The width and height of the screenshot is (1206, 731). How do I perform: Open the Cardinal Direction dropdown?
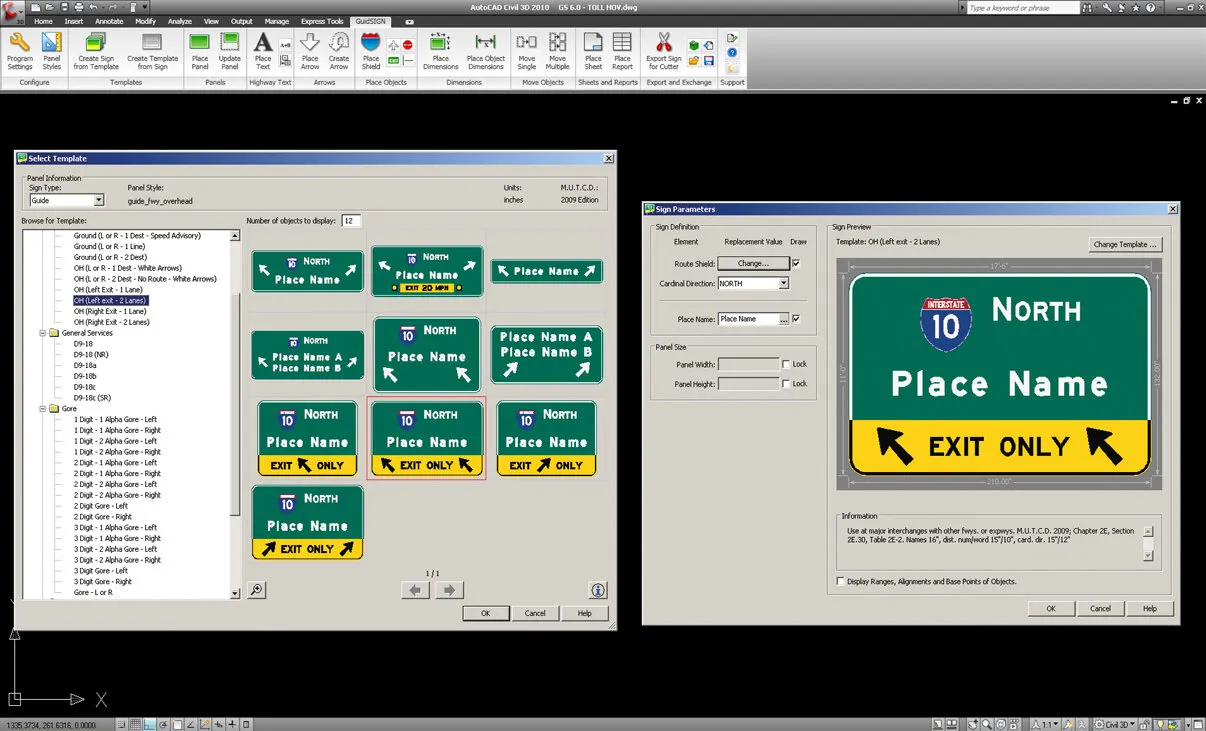pyautogui.click(x=784, y=284)
